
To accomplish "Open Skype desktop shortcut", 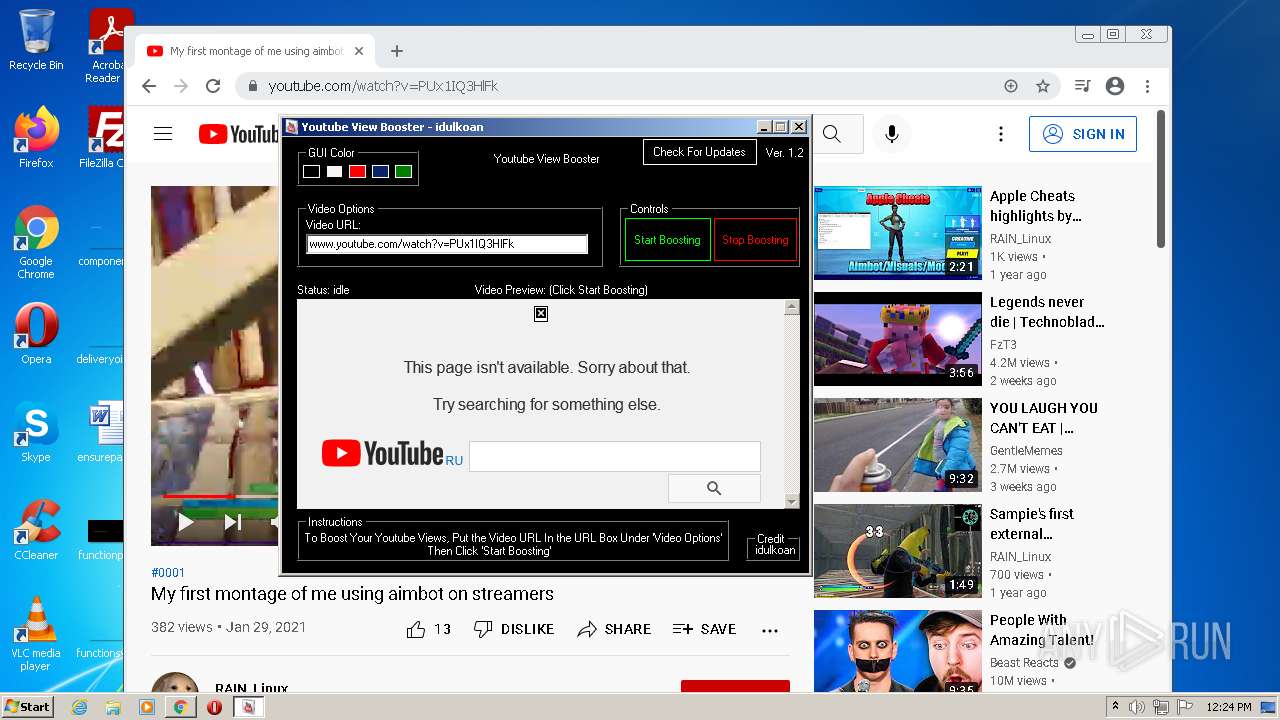I will (36, 432).
